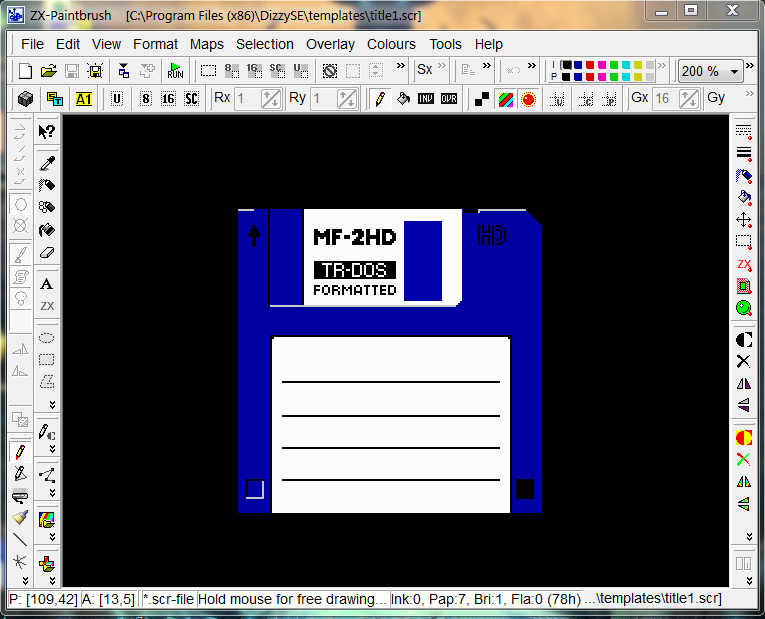Click the move crosshair arrows icon on right
Image resolution: width=765 pixels, height=619 pixels.
744,220
